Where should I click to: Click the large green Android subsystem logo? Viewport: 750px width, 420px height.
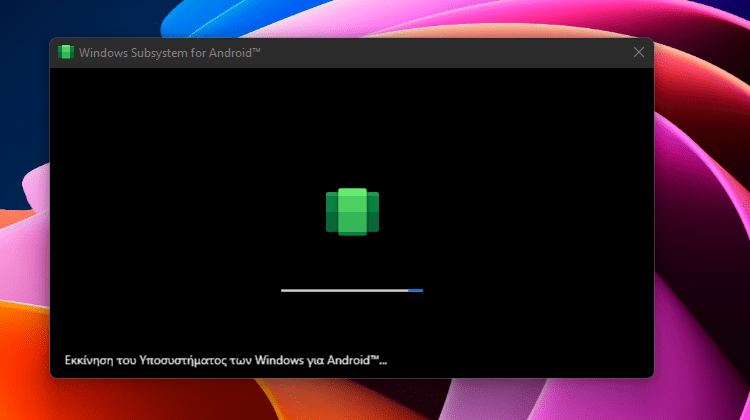(x=353, y=212)
